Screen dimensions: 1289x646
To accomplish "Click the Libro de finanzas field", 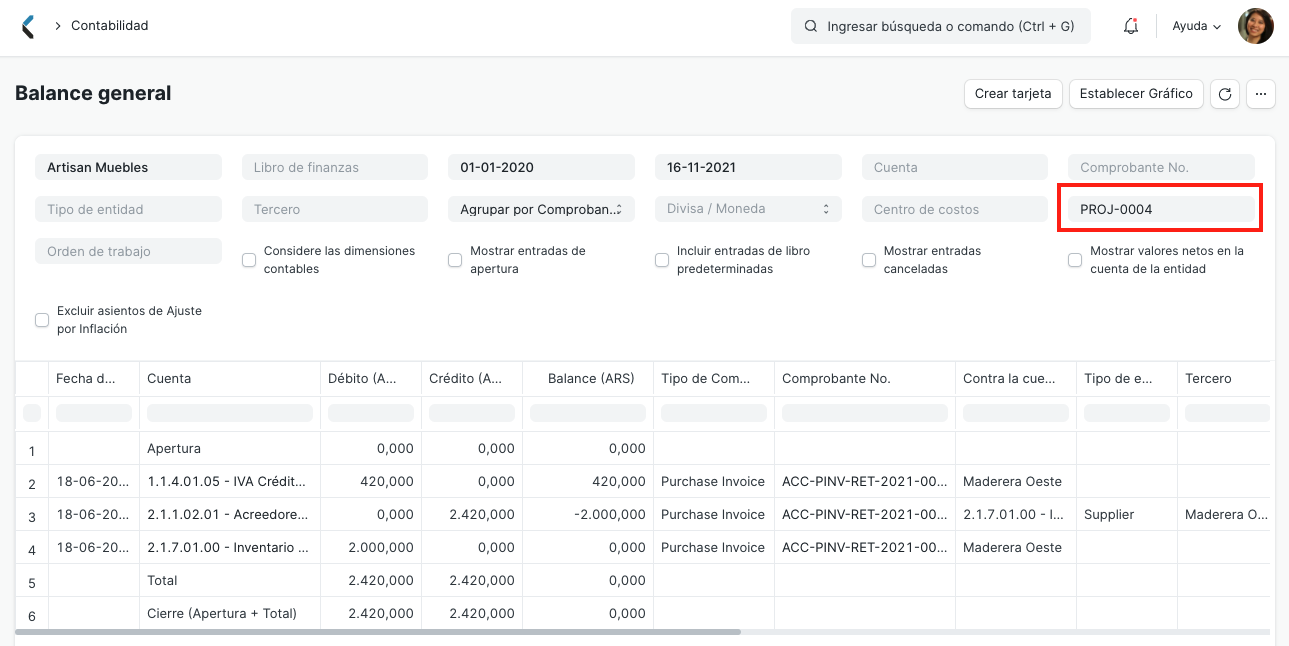I will tap(335, 167).
